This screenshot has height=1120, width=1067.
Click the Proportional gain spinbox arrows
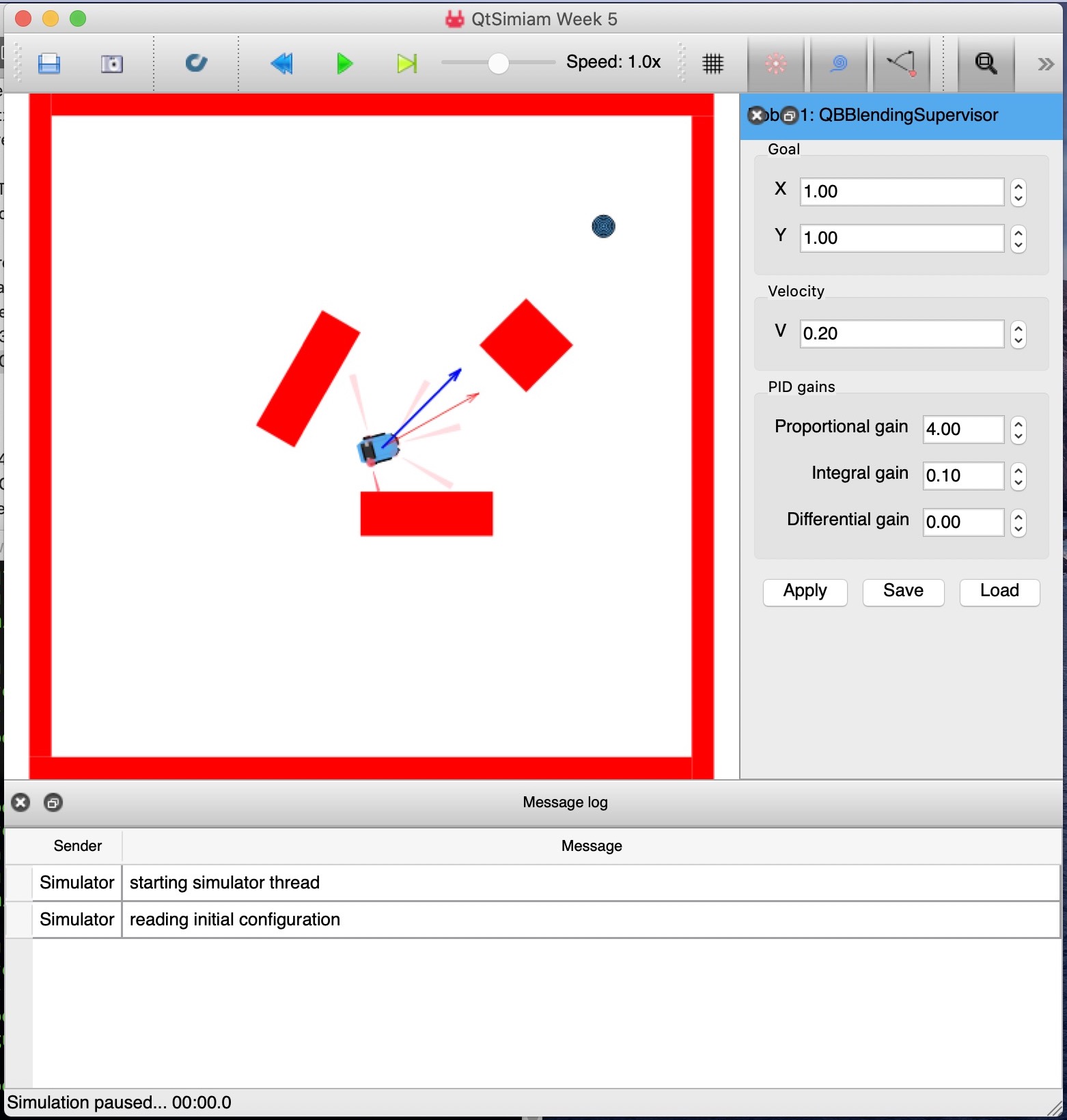pyautogui.click(x=1018, y=430)
